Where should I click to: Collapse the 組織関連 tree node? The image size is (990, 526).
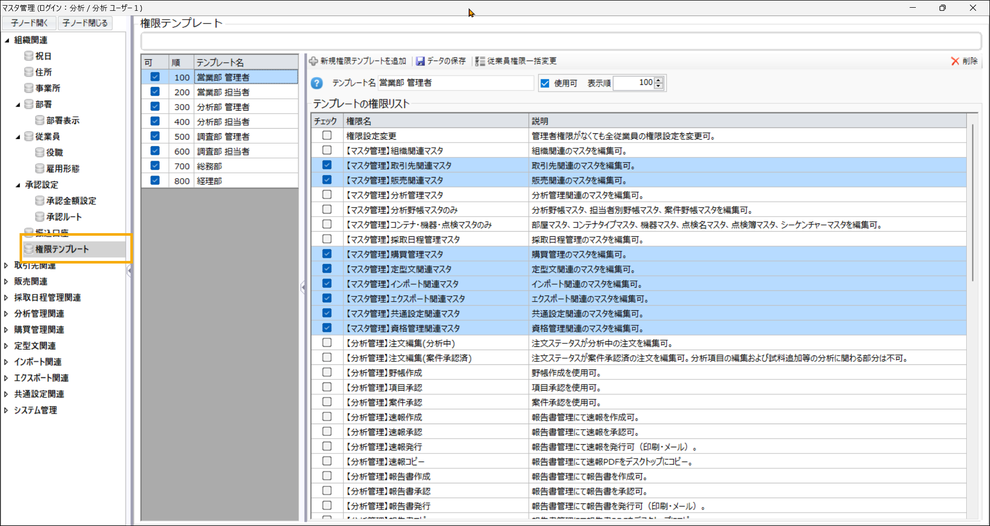pos(7,40)
